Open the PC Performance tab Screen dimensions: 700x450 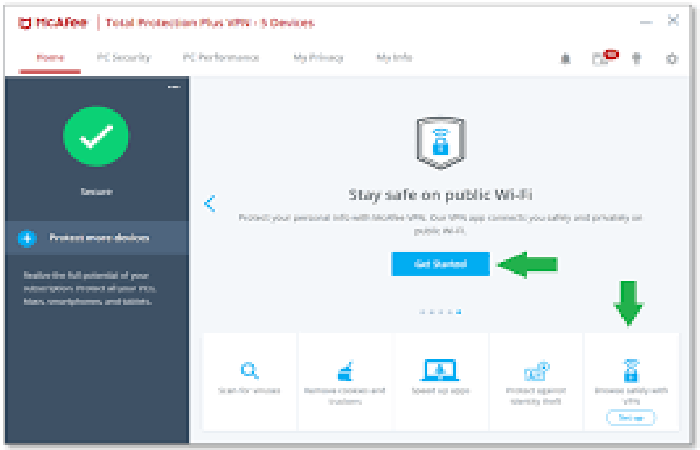pyautogui.click(x=221, y=58)
